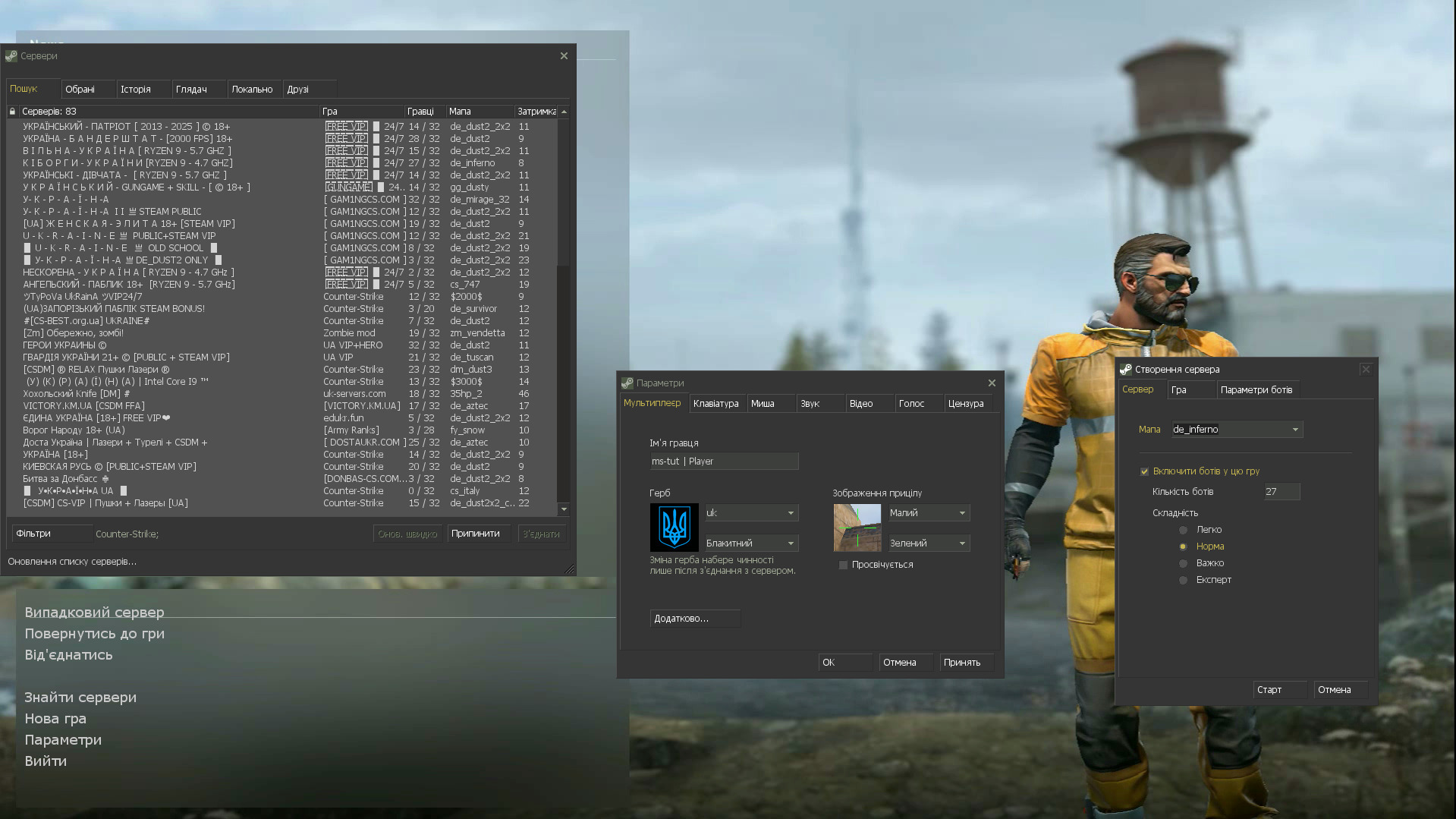The image size is (1456, 819).
Task: Click the Припинити button
Action: (x=478, y=534)
